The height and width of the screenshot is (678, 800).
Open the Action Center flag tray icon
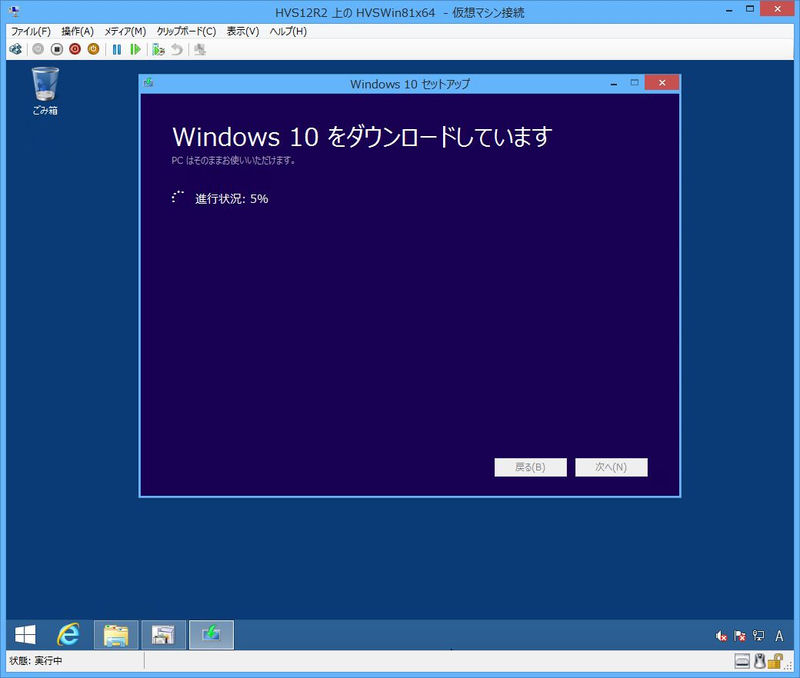(739, 636)
